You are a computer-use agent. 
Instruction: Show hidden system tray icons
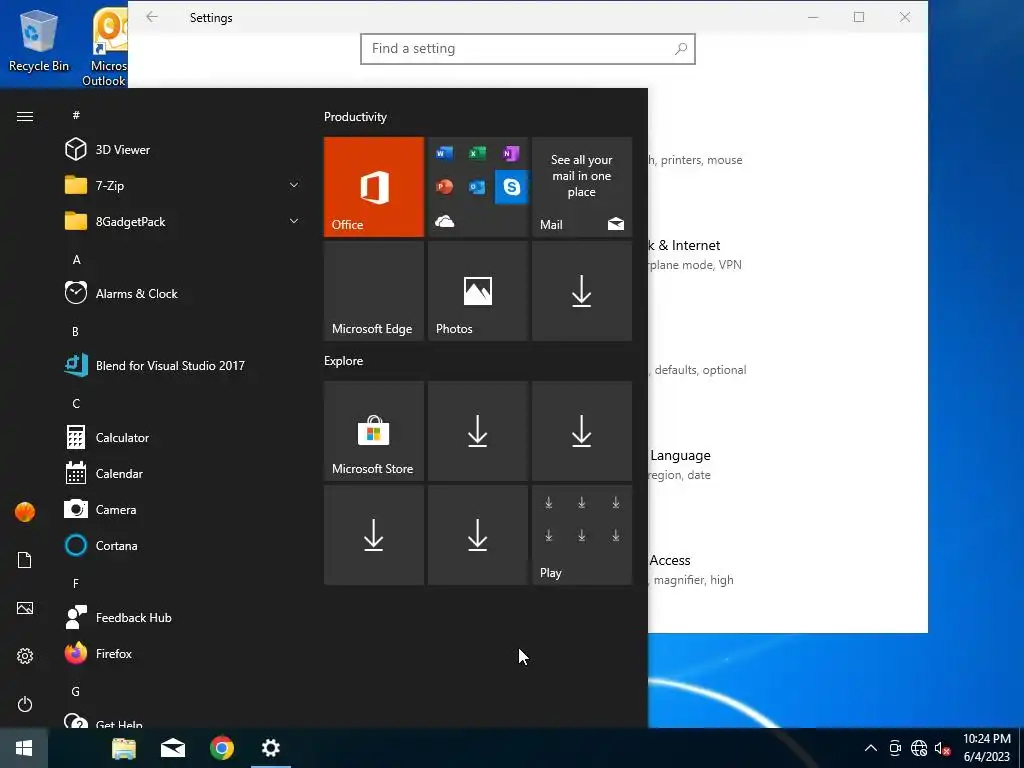coord(871,748)
